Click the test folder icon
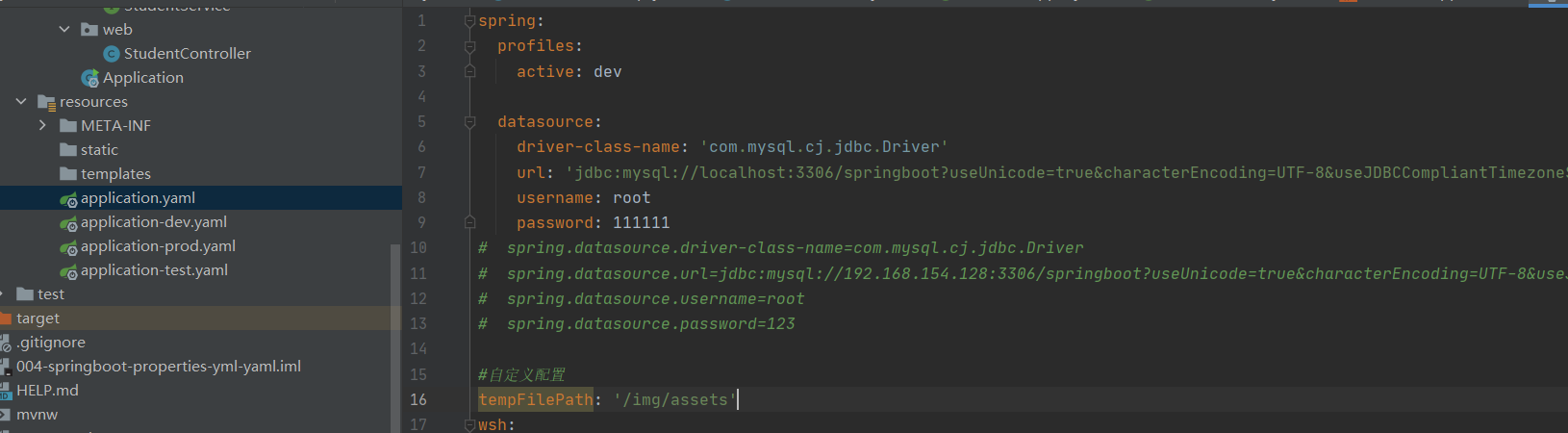1568x433 pixels. pos(25,294)
